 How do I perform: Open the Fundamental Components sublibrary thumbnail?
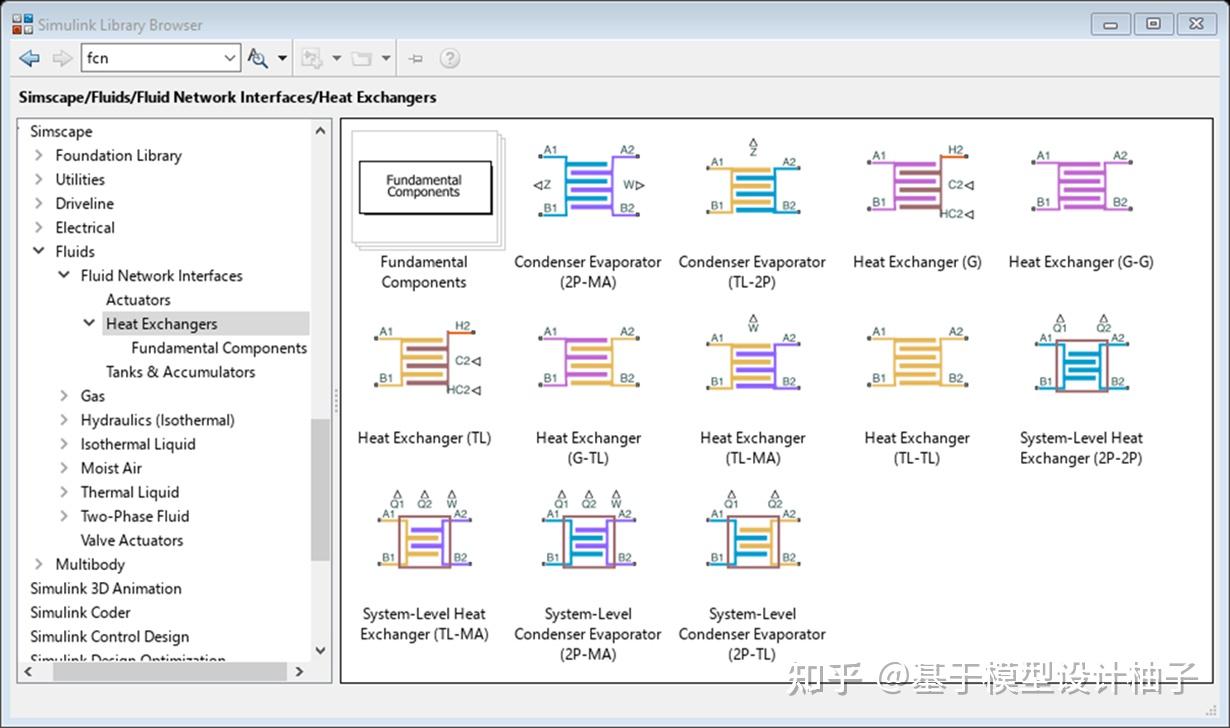point(423,185)
